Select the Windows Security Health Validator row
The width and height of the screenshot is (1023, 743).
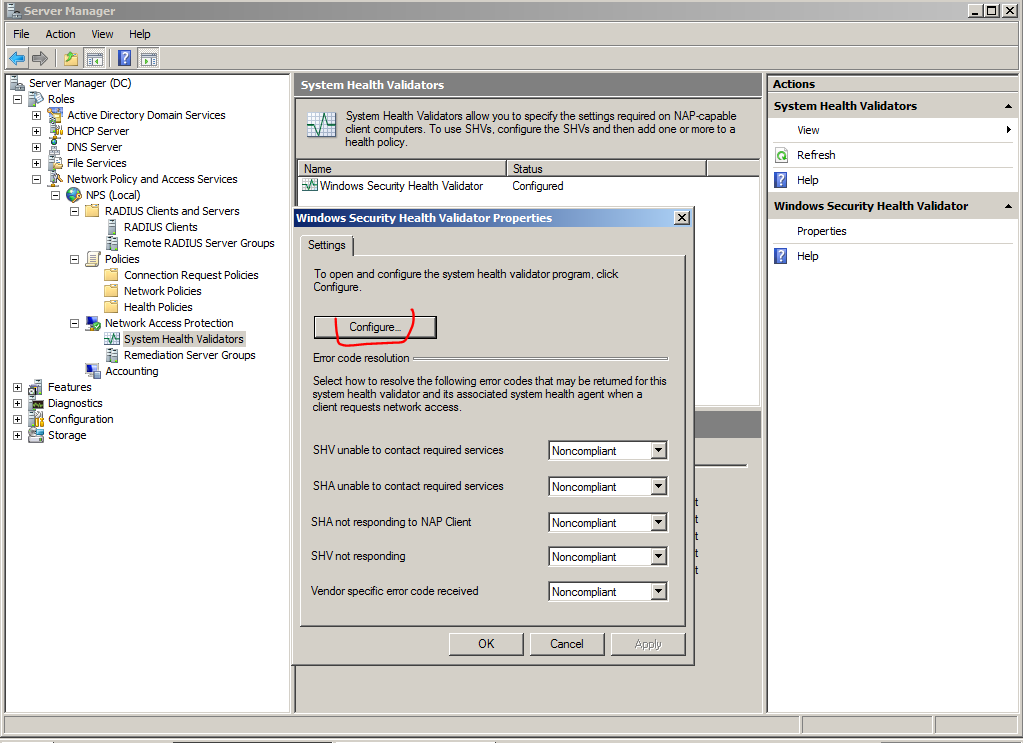[x=528, y=186]
